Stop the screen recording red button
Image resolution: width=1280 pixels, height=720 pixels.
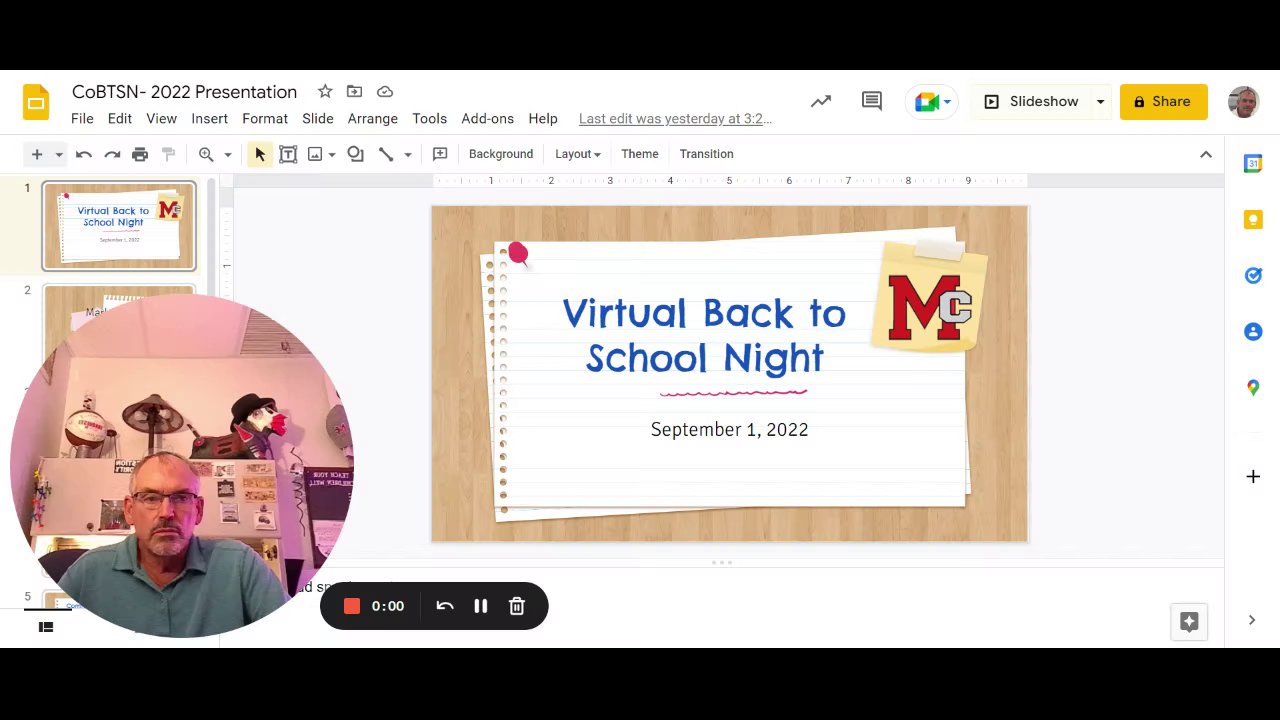(x=352, y=606)
